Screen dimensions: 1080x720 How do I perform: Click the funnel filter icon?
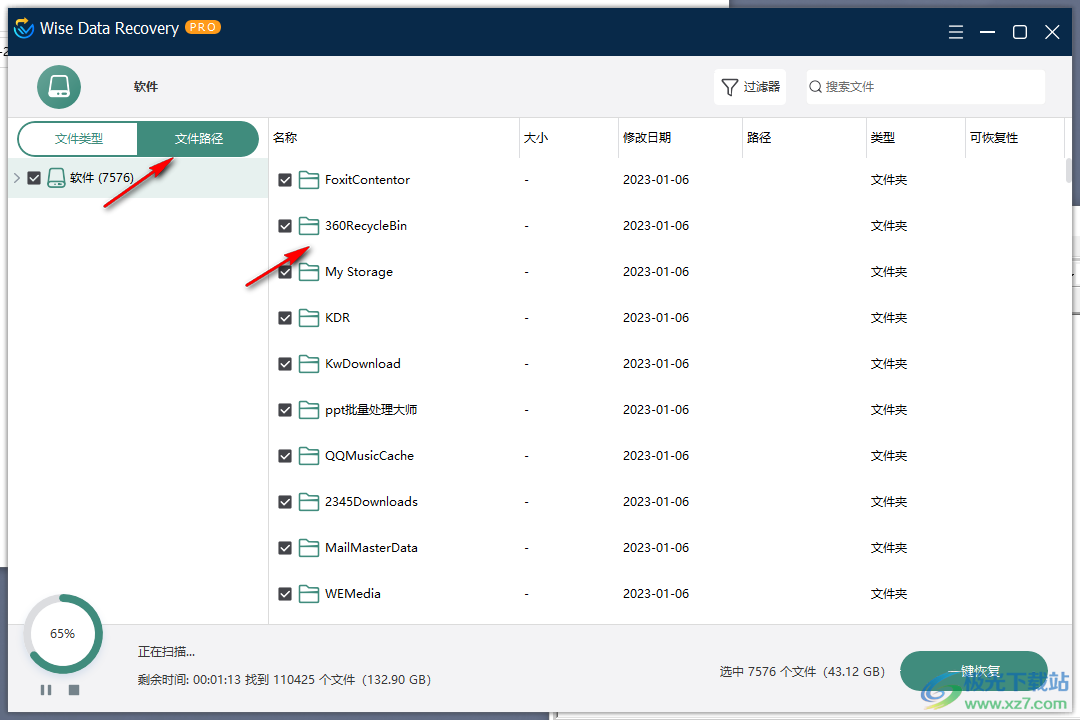point(729,87)
